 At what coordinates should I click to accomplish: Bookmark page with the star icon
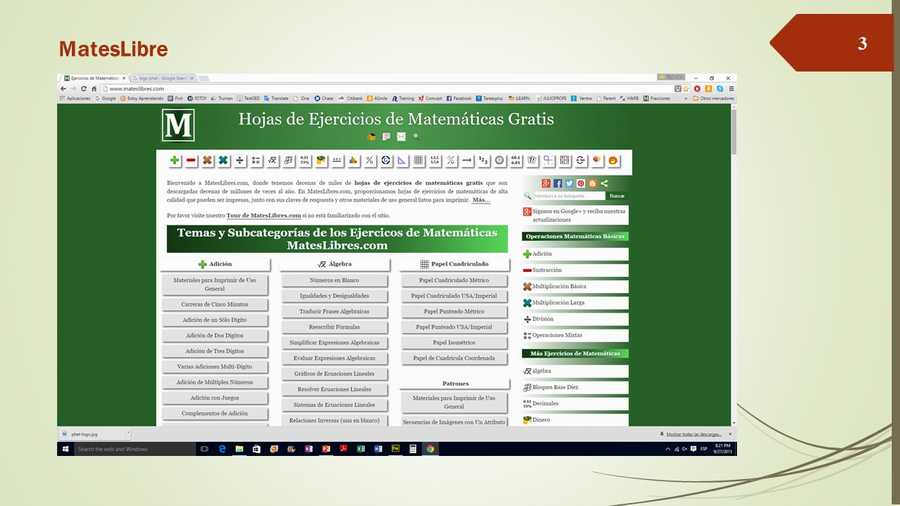pyautogui.click(x=686, y=89)
